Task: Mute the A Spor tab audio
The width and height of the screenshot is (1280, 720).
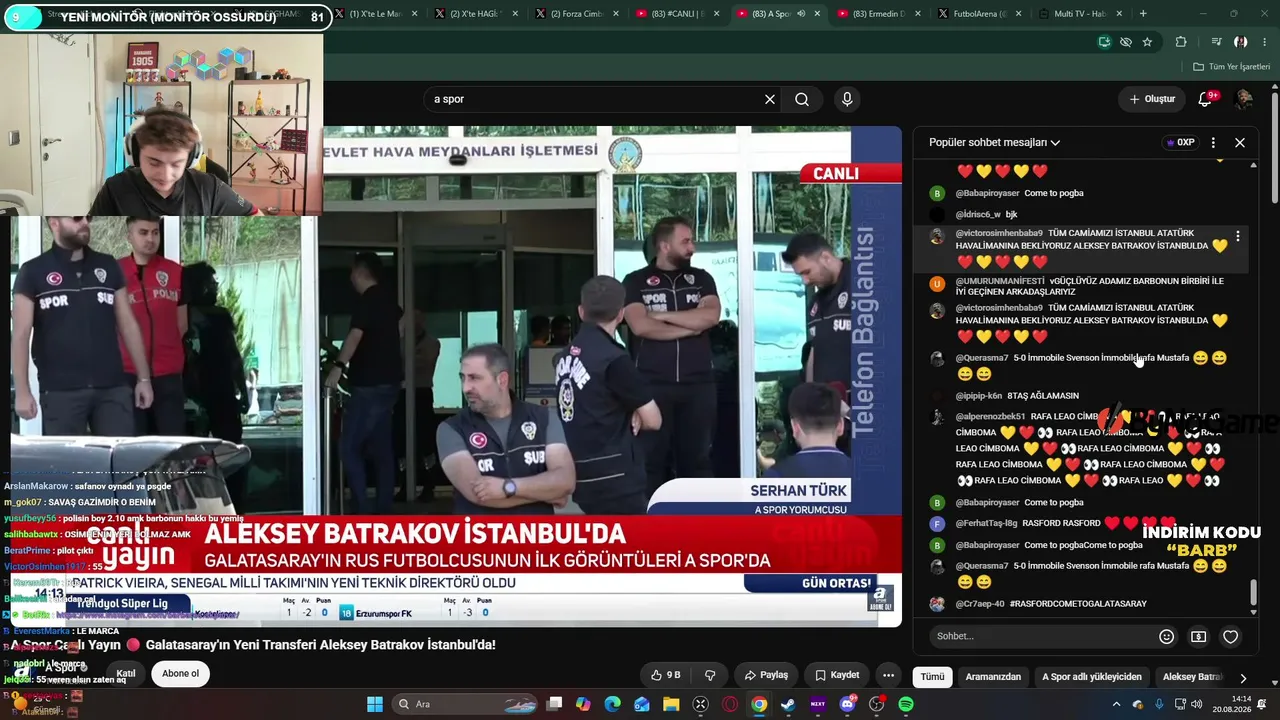Action: tap(801, 14)
